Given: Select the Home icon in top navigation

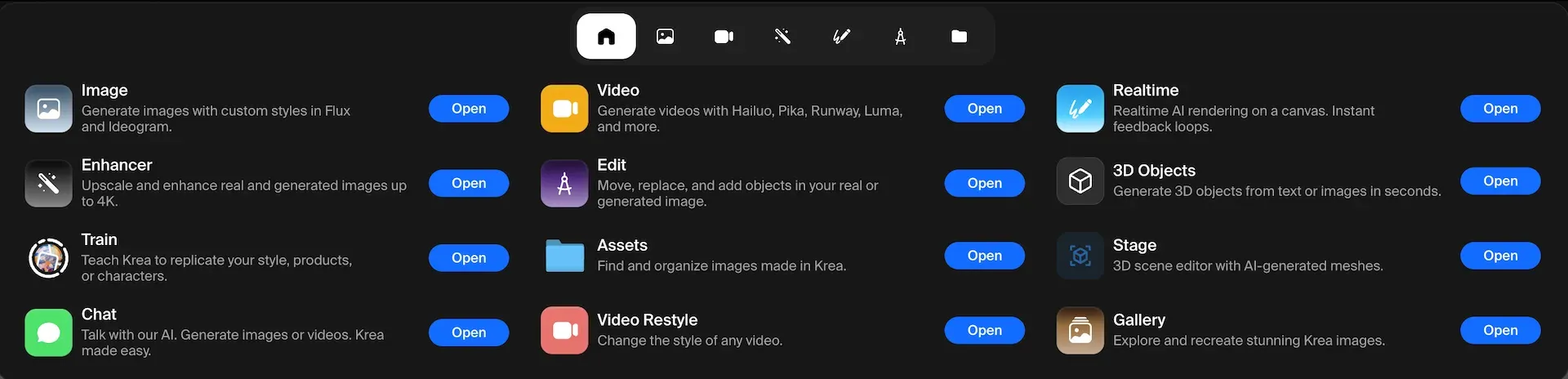Looking at the screenshot, I should click(x=606, y=36).
